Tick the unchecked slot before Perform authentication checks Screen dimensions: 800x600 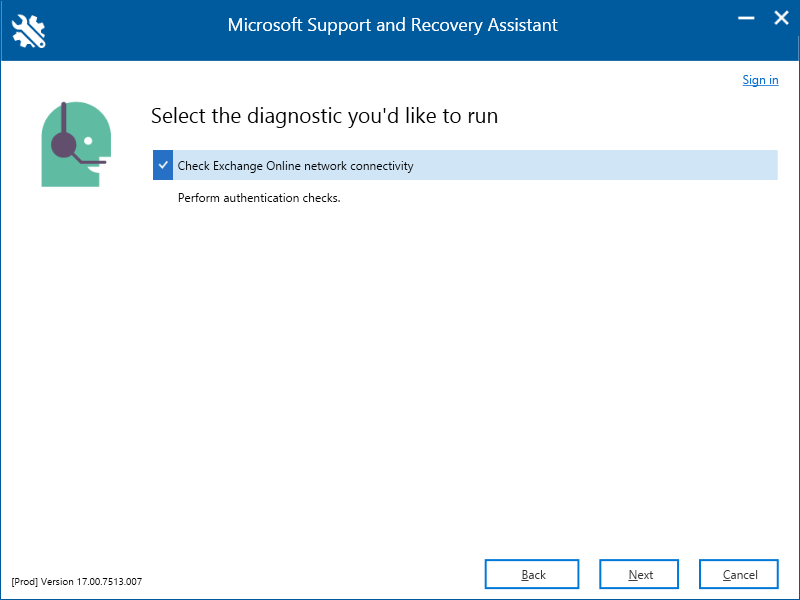click(163, 198)
